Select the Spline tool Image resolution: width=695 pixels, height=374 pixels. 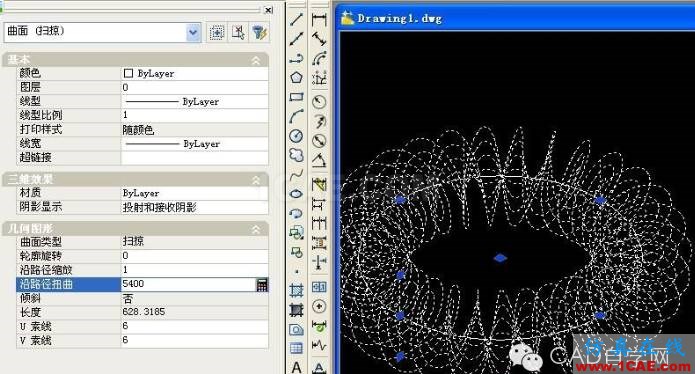(x=296, y=175)
